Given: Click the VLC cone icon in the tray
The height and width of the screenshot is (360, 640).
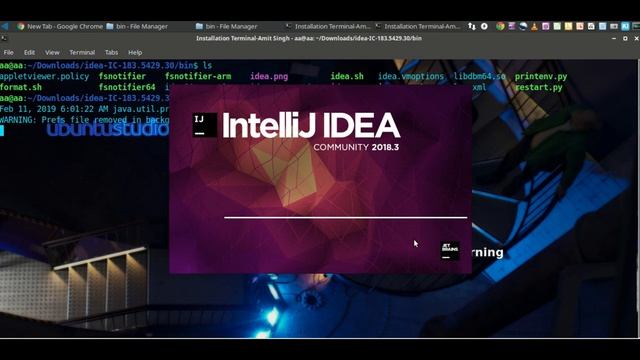Looking at the screenshot, I should pos(534,26).
